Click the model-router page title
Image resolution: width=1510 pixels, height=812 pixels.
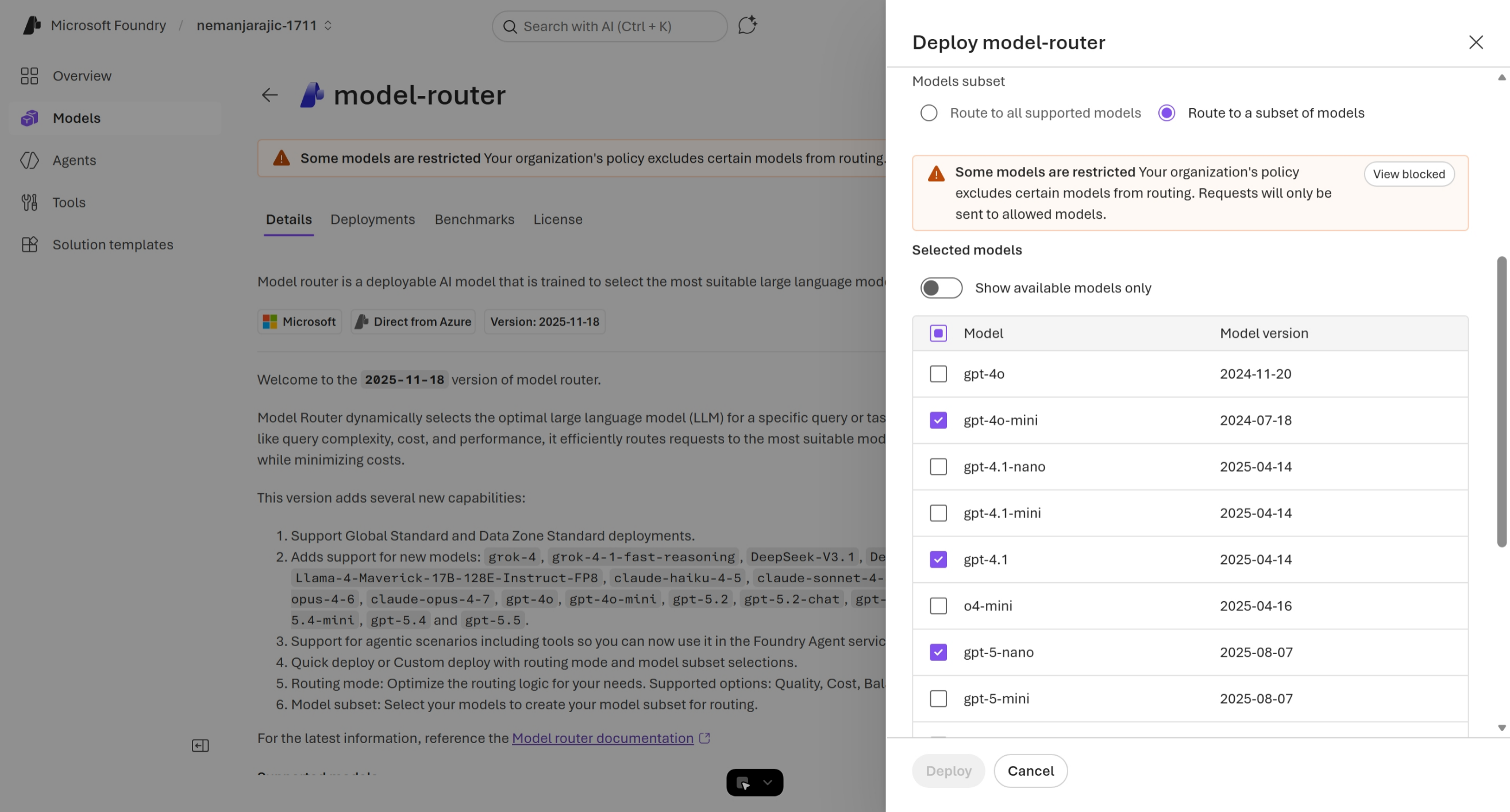coord(419,95)
